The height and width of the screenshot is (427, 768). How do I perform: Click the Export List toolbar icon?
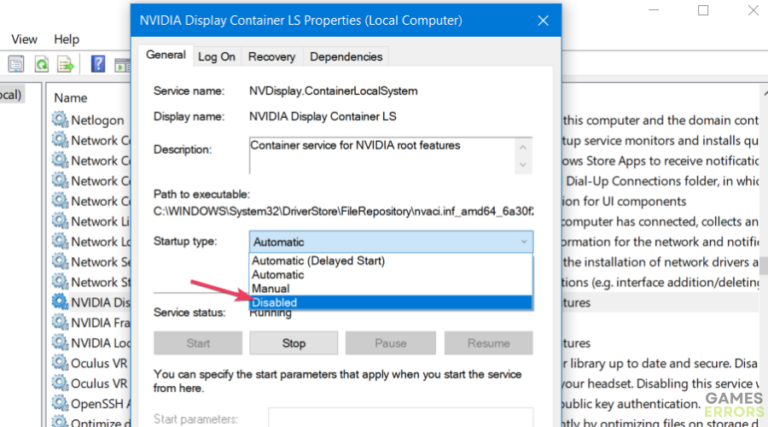pos(66,64)
